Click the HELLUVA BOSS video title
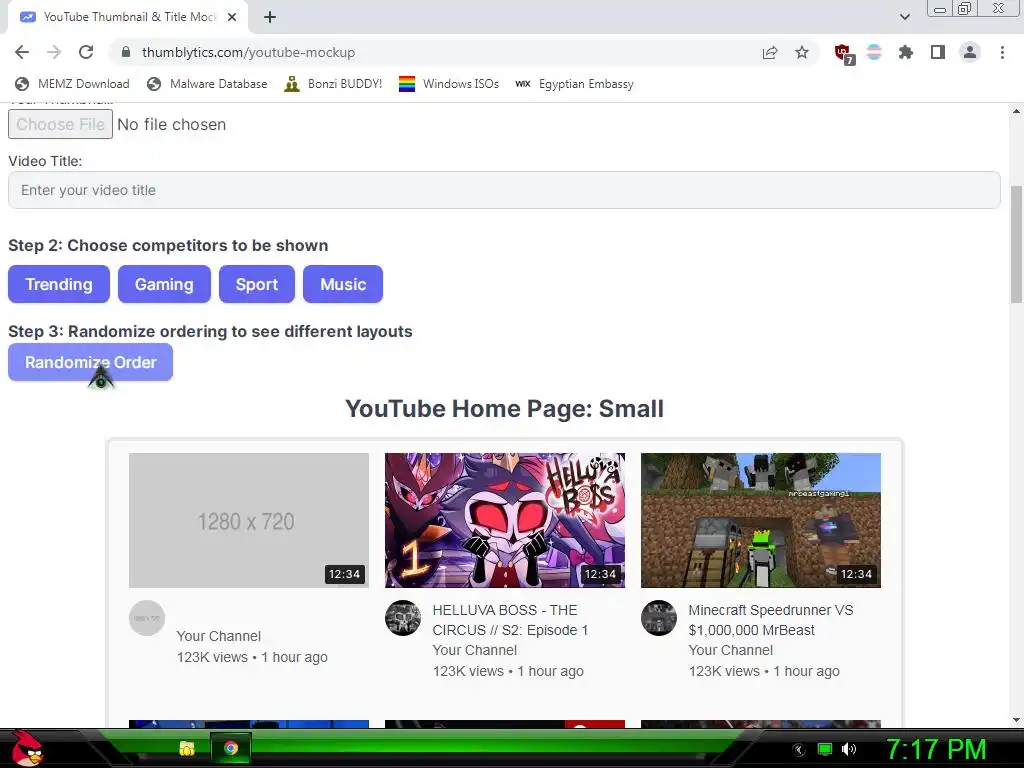Viewport: 1024px width, 768px height. pos(510,620)
